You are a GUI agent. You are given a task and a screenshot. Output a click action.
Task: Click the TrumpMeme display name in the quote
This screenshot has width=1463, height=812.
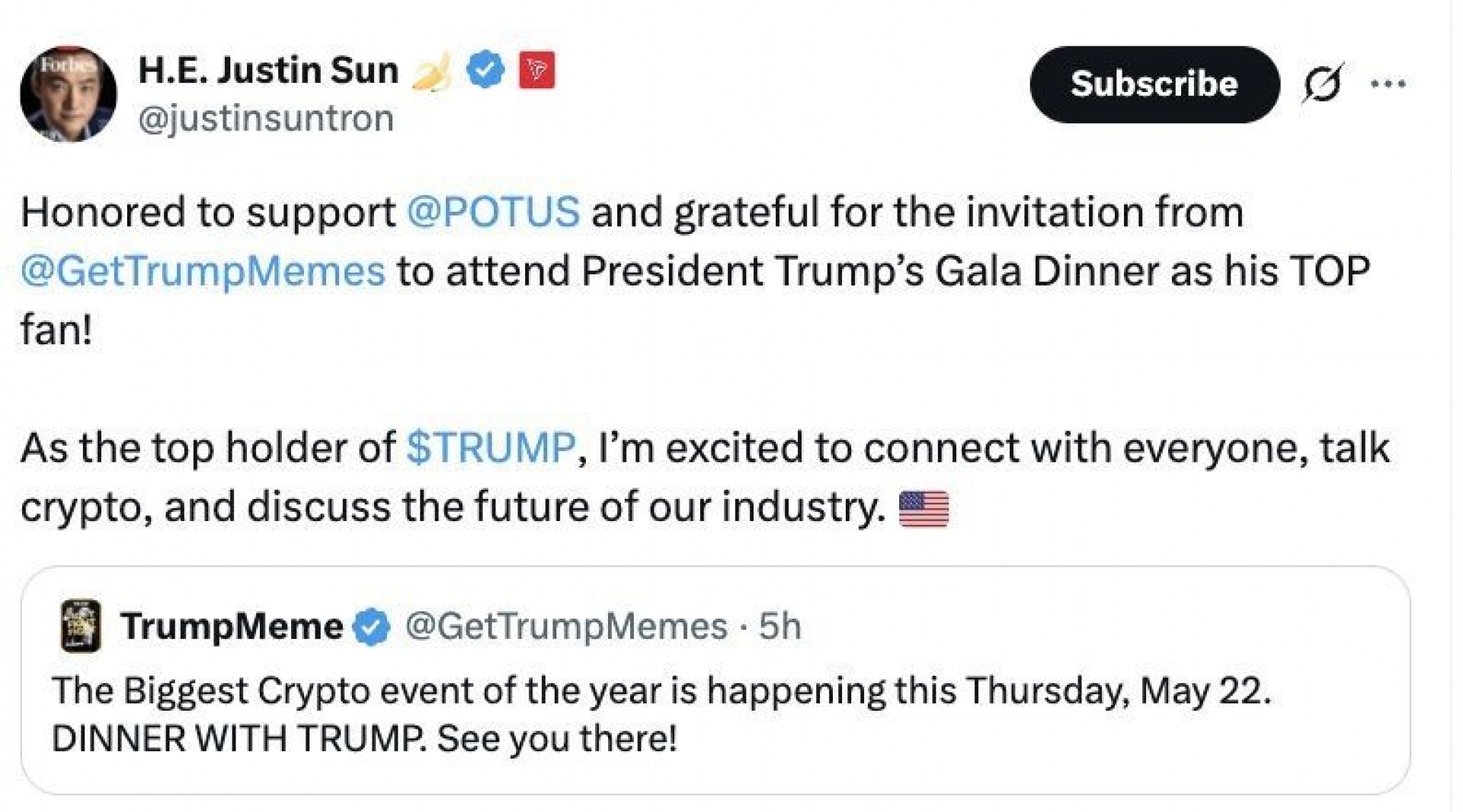pyautogui.click(x=232, y=627)
